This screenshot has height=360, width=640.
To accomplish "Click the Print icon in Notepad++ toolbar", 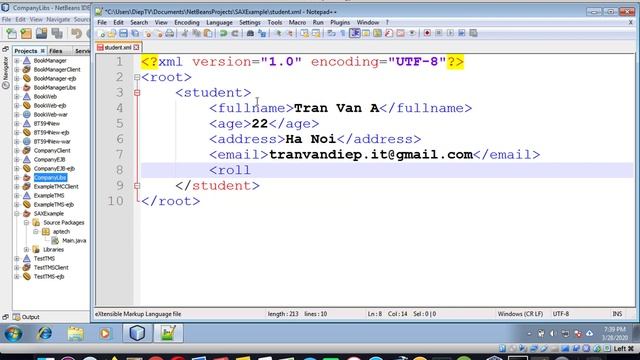I will (169, 33).
